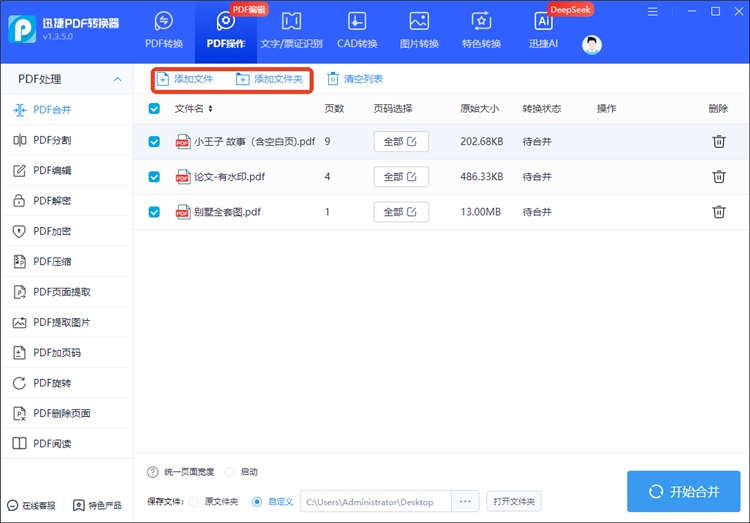Select PDF阅读 in the sidebar
The height and width of the screenshot is (523, 750).
(66, 444)
